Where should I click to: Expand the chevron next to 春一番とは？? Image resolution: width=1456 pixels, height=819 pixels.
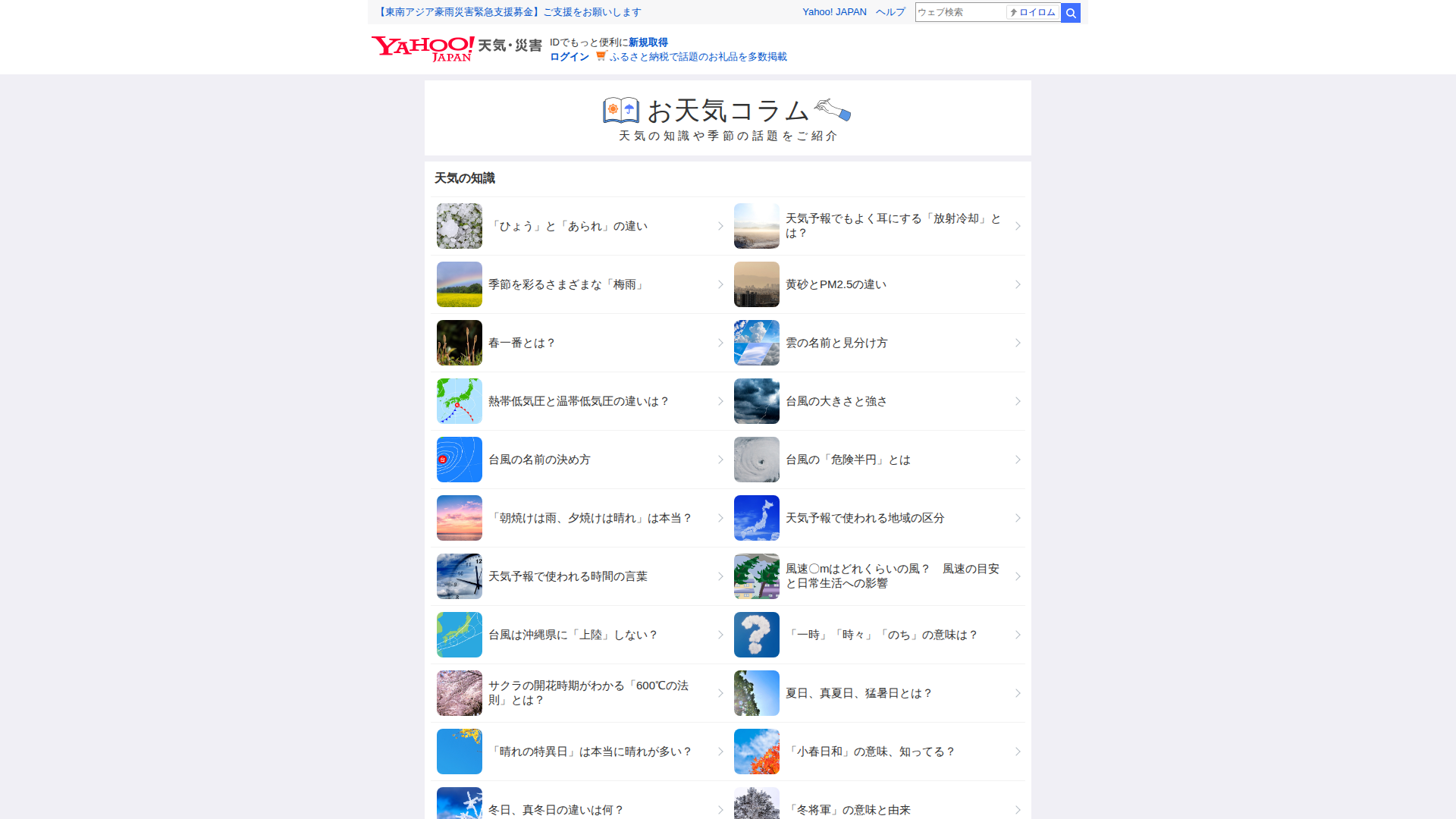[720, 343]
